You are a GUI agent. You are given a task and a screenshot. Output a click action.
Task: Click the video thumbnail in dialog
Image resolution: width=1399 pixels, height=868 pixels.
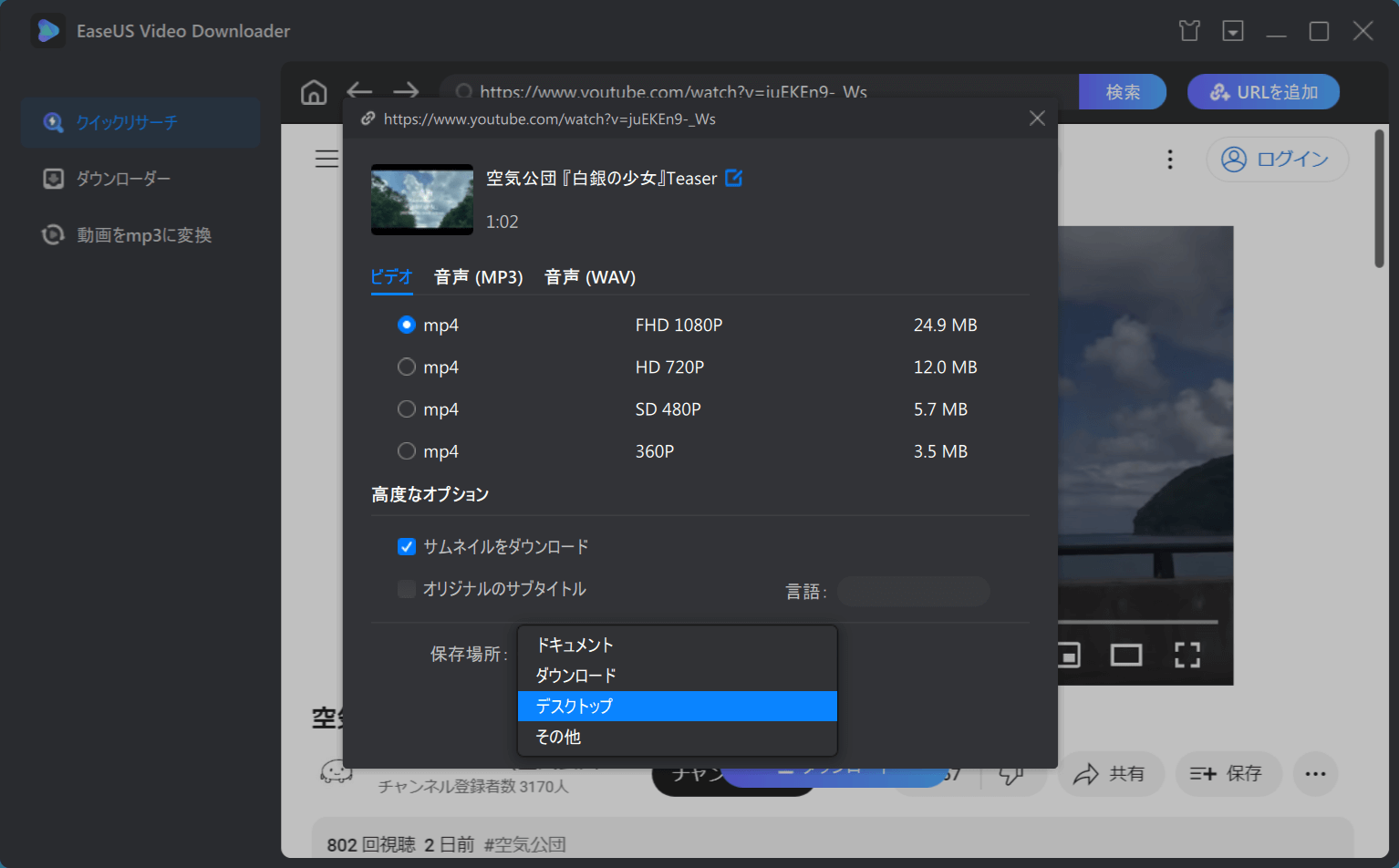[422, 200]
